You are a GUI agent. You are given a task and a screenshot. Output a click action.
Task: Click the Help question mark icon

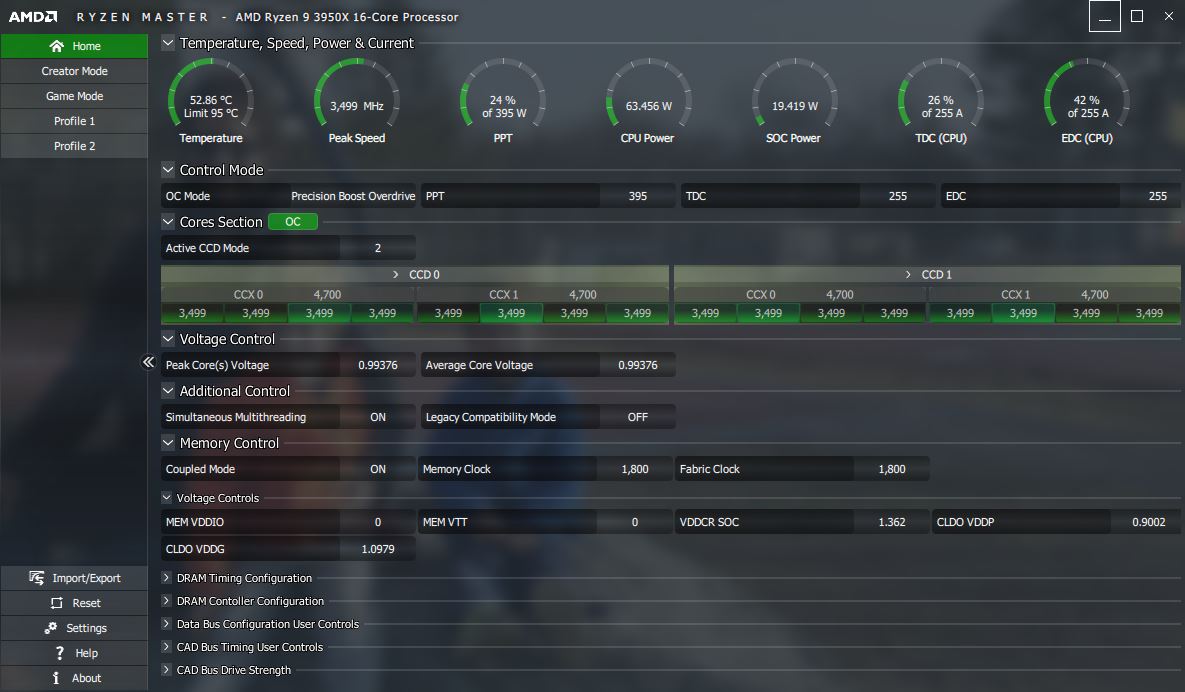pyautogui.click(x=60, y=653)
